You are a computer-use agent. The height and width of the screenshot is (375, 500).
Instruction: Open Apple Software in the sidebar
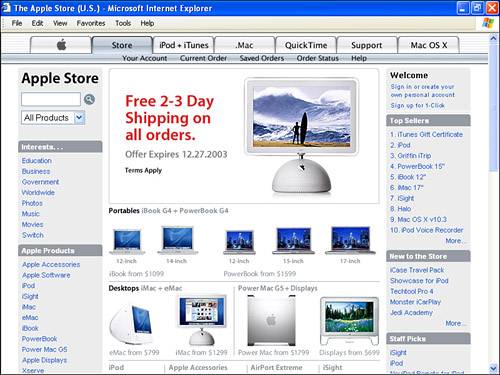[x=46, y=275]
